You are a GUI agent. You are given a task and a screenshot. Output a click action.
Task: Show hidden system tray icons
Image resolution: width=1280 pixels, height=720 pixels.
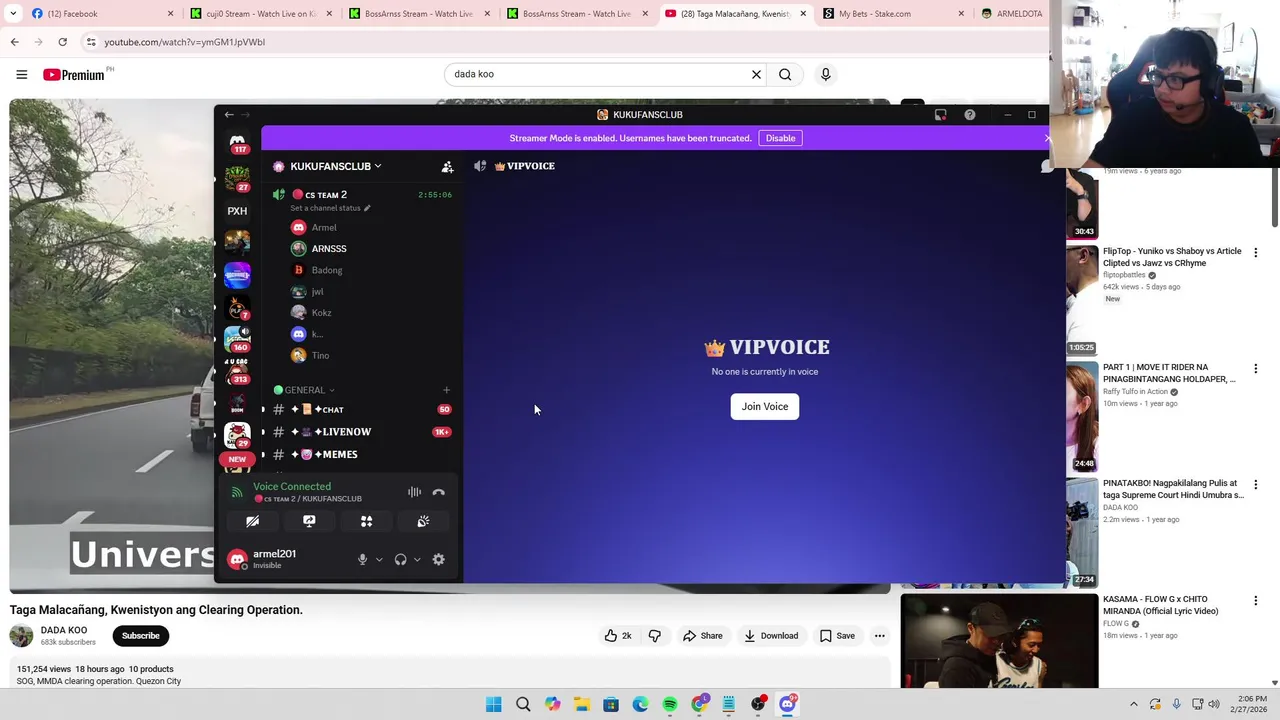[x=1133, y=704]
